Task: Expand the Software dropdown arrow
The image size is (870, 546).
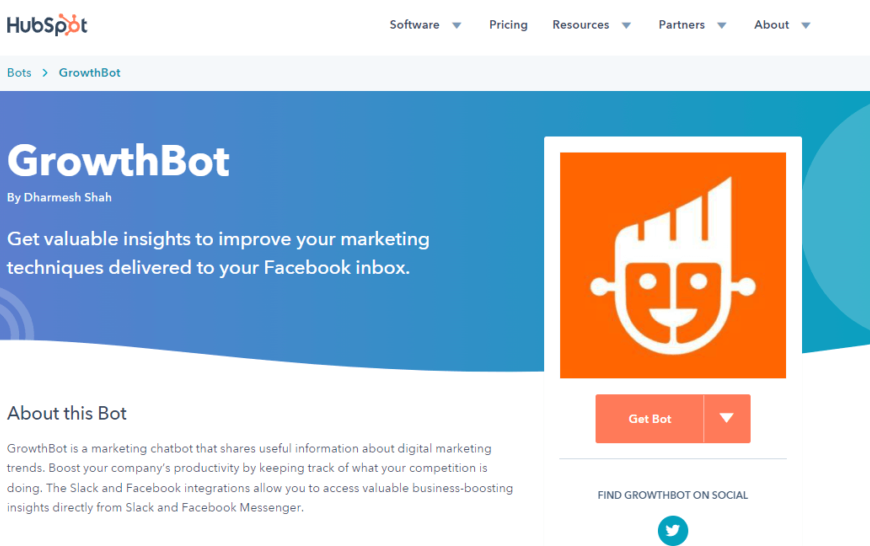Action: tap(457, 26)
